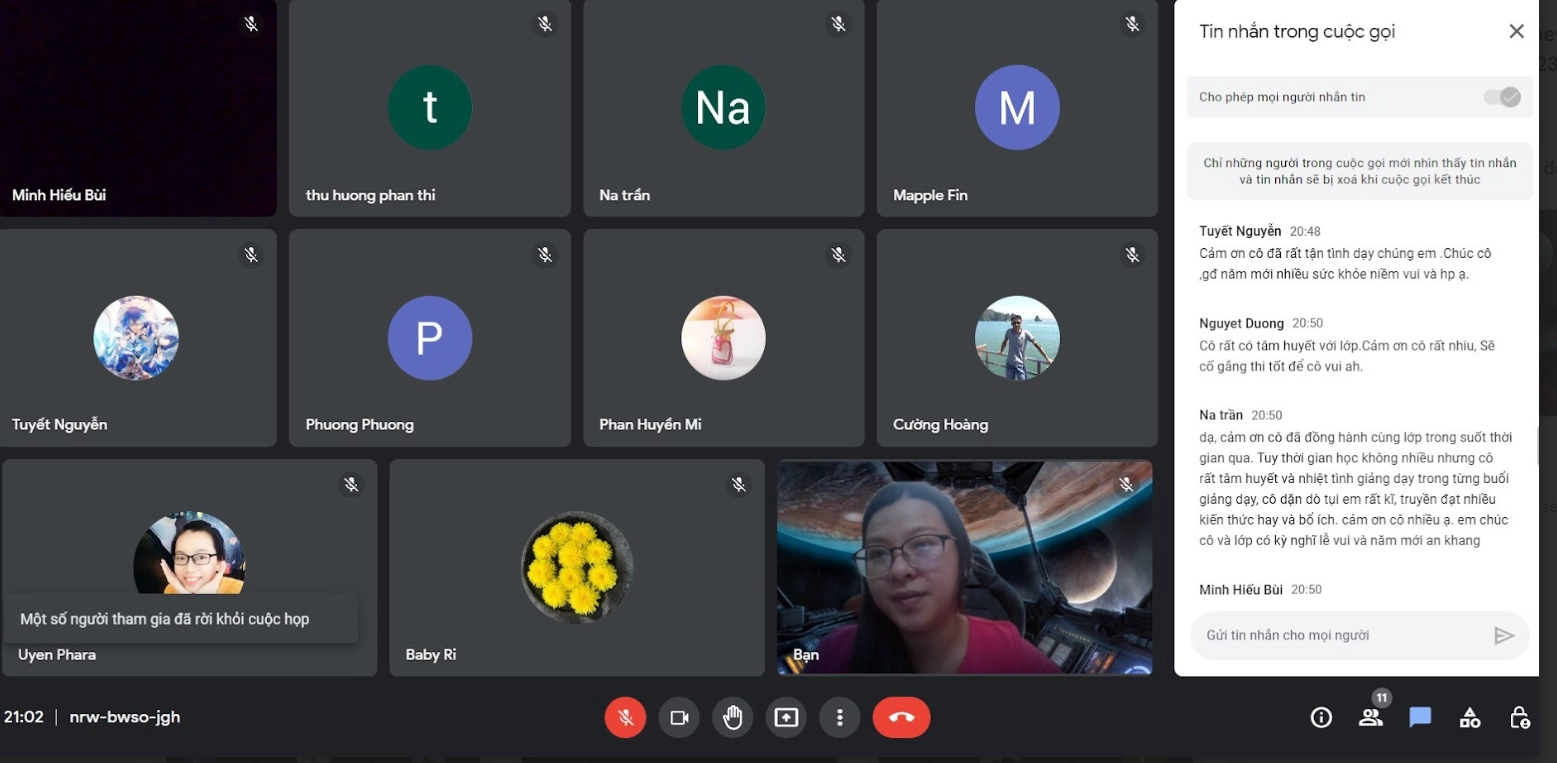Close chat via blue chat icon
Viewport: 1557px width, 763px height.
1420,717
